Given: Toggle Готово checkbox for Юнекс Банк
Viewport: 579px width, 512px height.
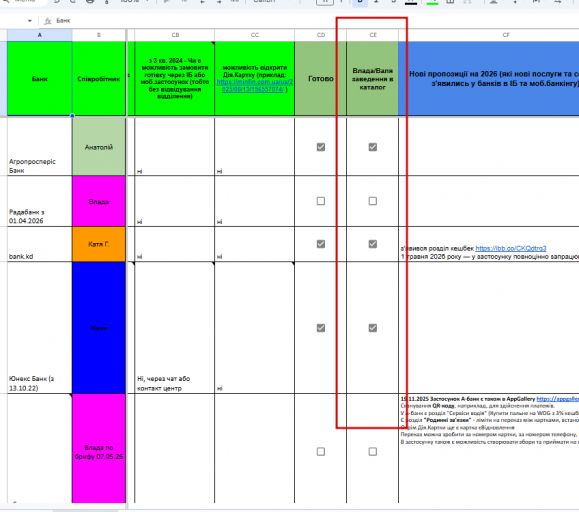Looking at the screenshot, I should 321,328.
